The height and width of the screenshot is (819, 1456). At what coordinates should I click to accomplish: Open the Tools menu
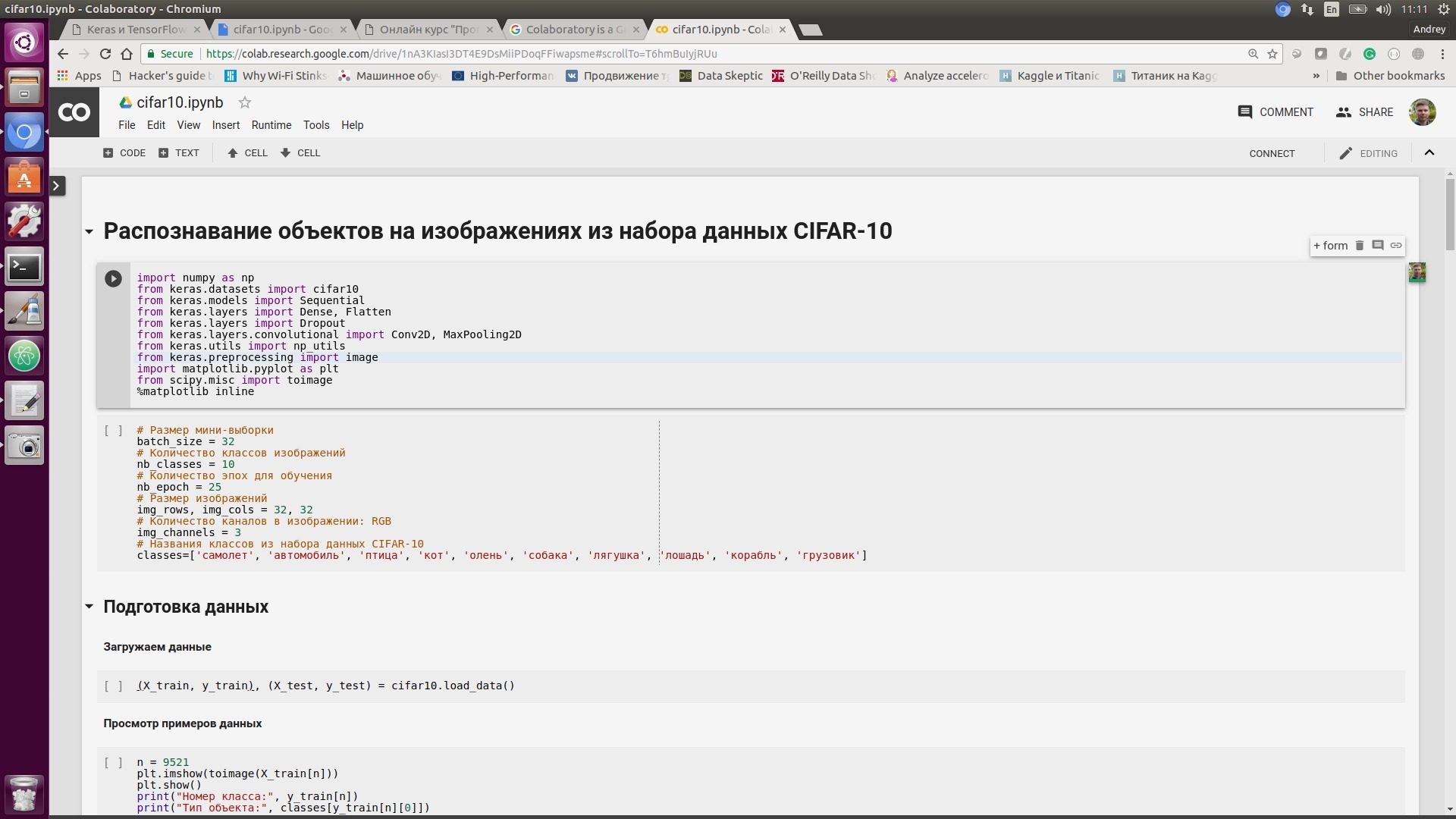click(x=315, y=125)
